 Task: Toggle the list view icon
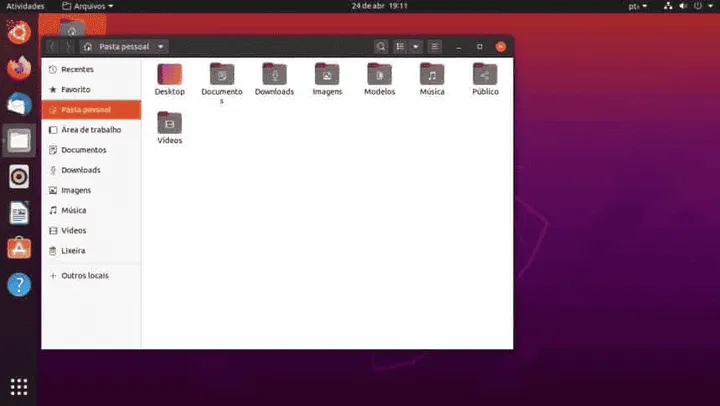point(400,47)
